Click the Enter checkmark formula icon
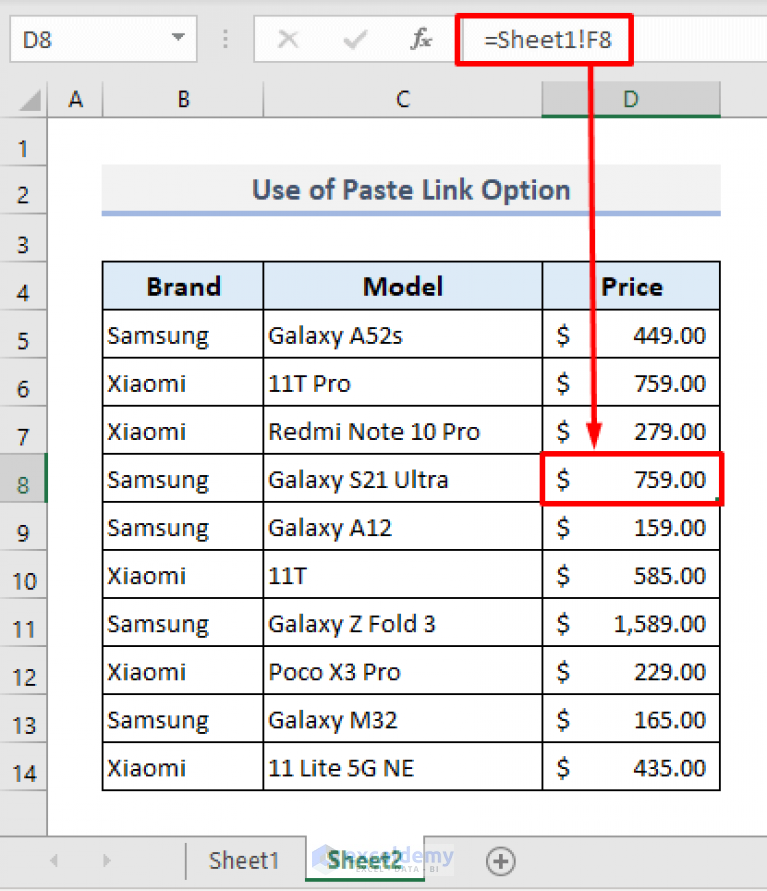This screenshot has height=891, width=767. click(354, 40)
